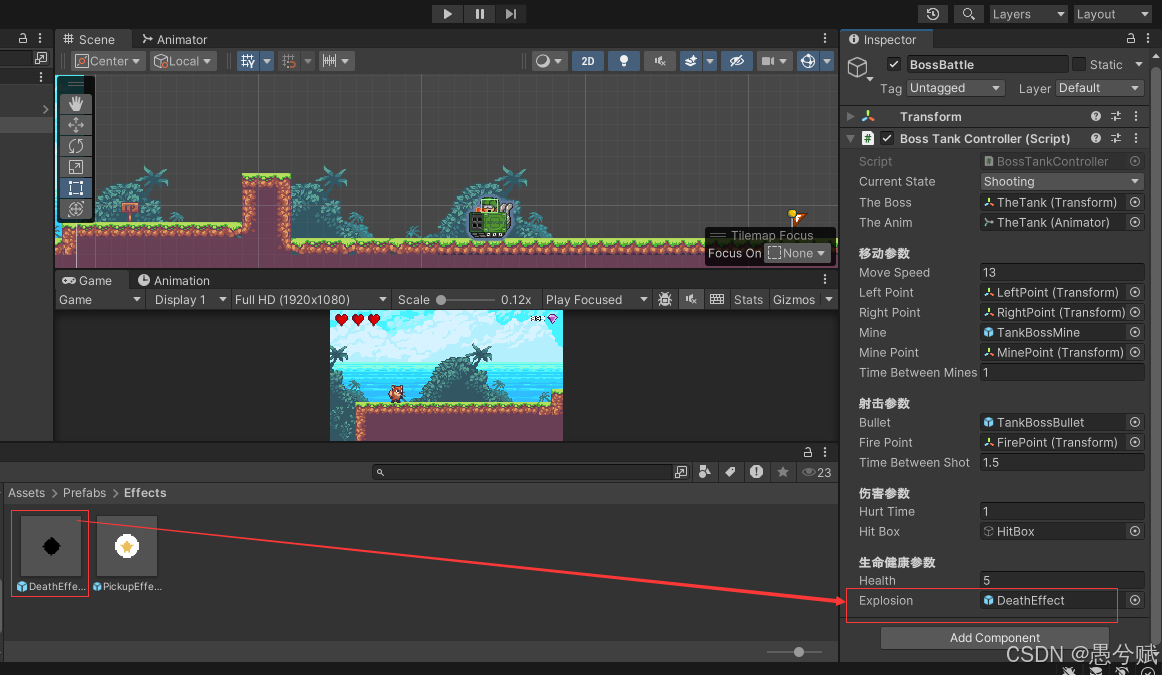Select the Scale tool
Image resolution: width=1162 pixels, height=675 pixels.
point(76,167)
